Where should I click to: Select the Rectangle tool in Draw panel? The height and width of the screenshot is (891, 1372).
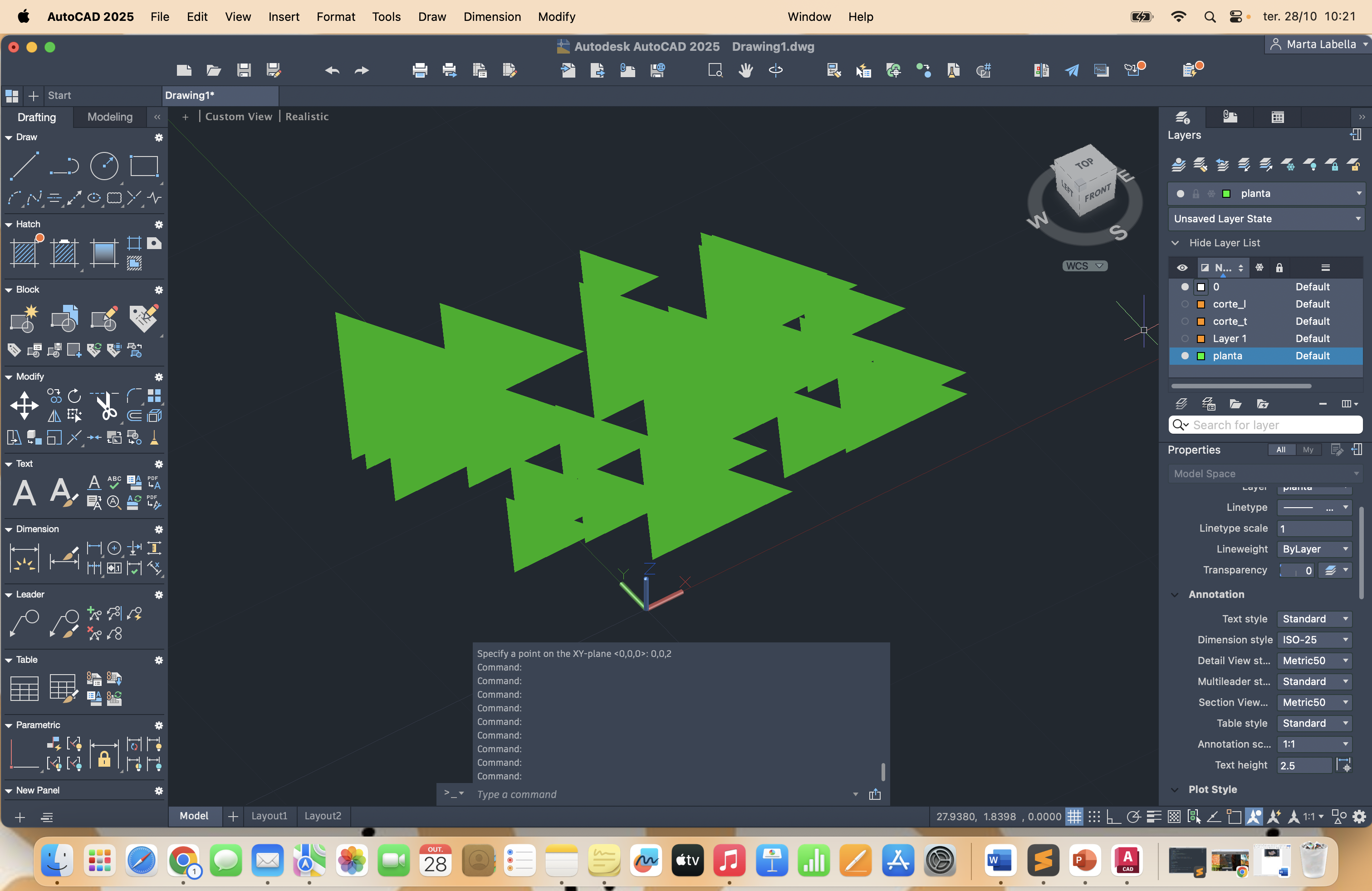[143, 166]
